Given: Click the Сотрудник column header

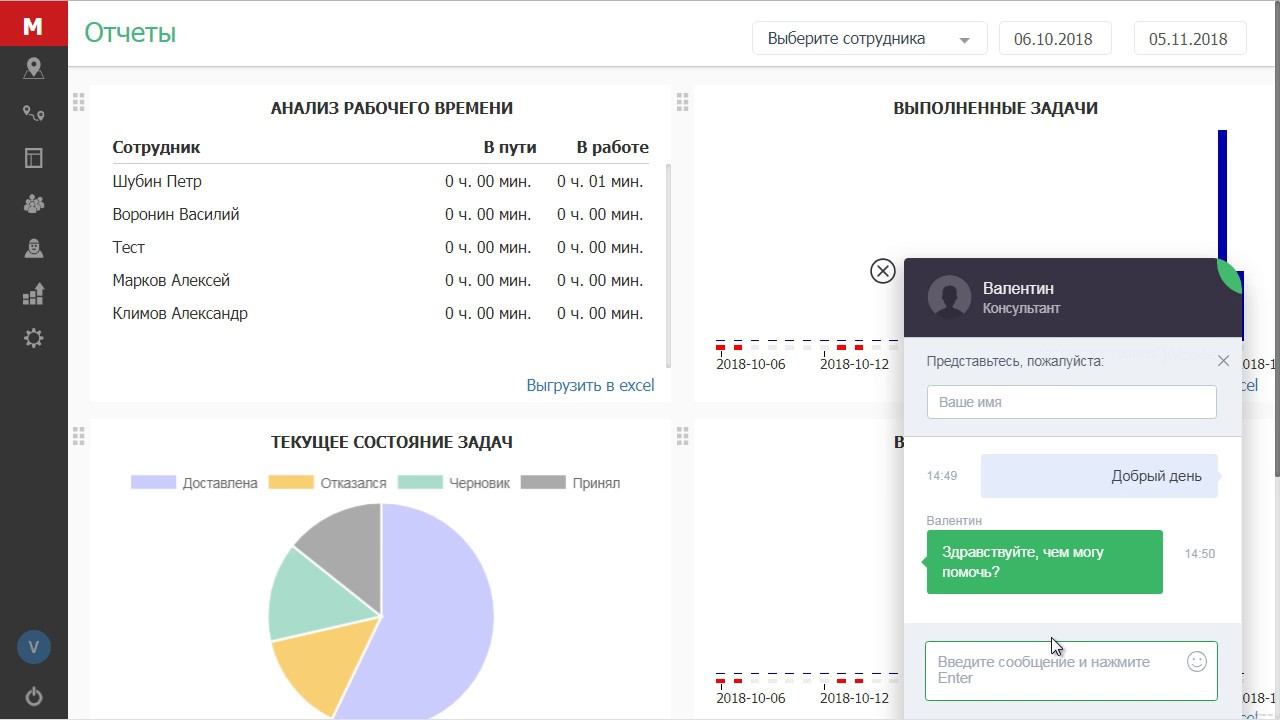Looking at the screenshot, I should pyautogui.click(x=156, y=147).
